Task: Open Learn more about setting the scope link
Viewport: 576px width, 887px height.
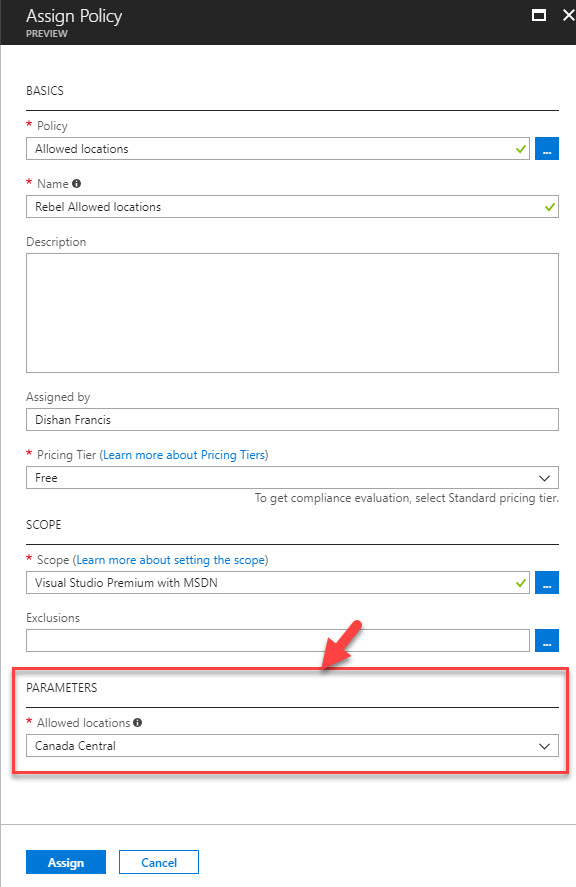Action: tap(170, 560)
